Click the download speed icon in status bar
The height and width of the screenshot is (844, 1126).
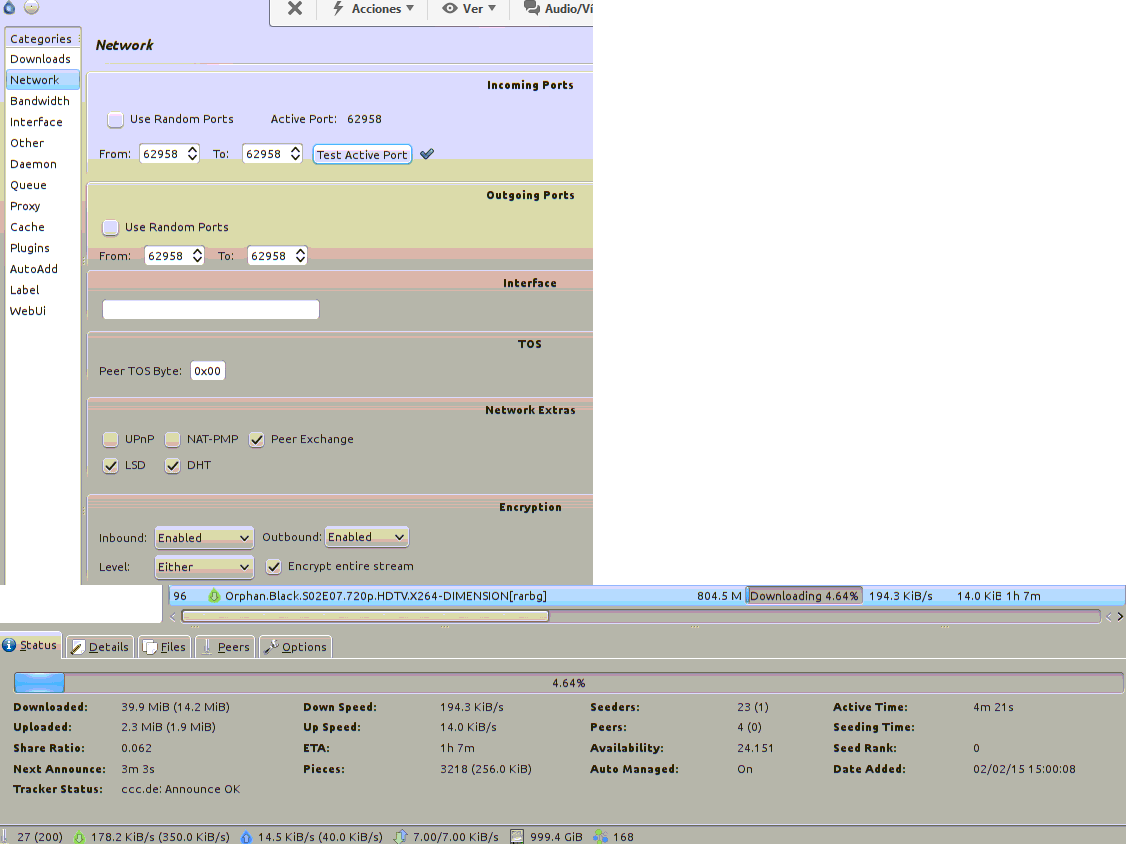[x=79, y=837]
